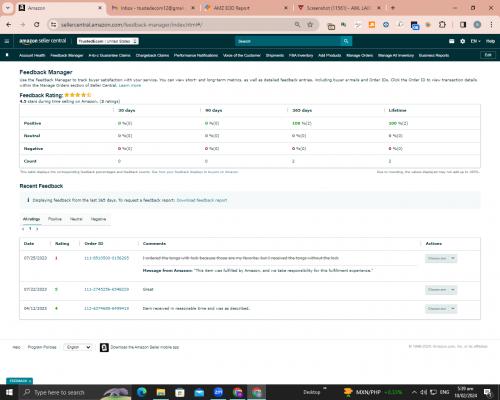Click the Learn more link
Screen dimensions: 500x400
point(130,85)
